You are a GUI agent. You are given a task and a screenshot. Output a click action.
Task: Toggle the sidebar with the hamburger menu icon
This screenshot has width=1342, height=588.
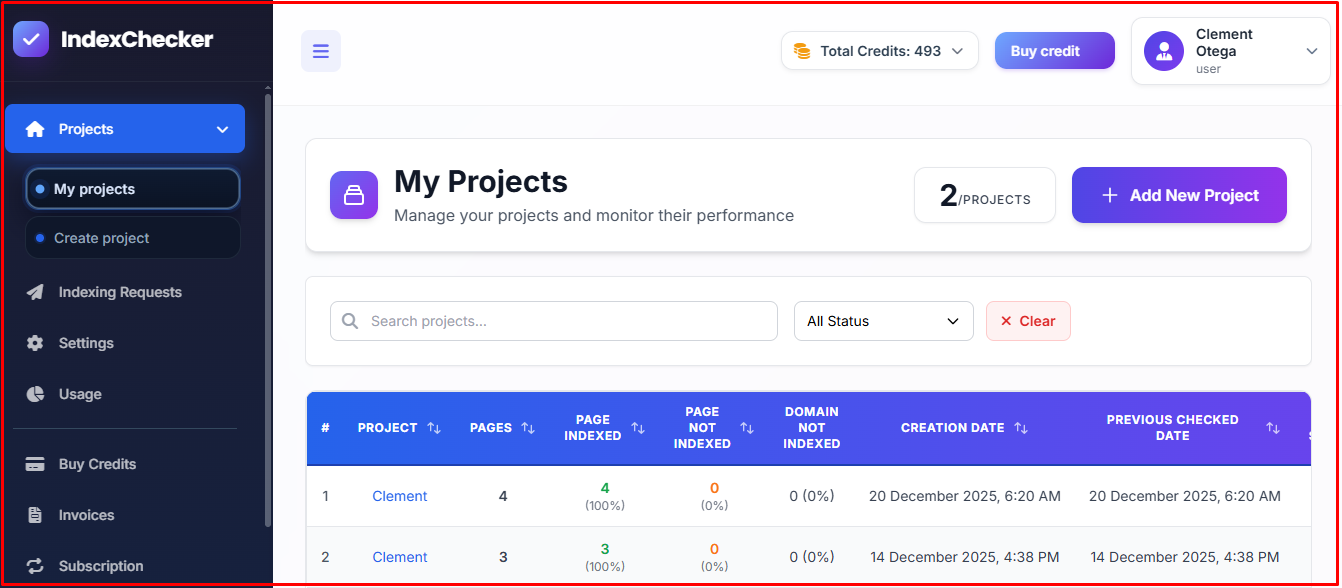coord(321,51)
